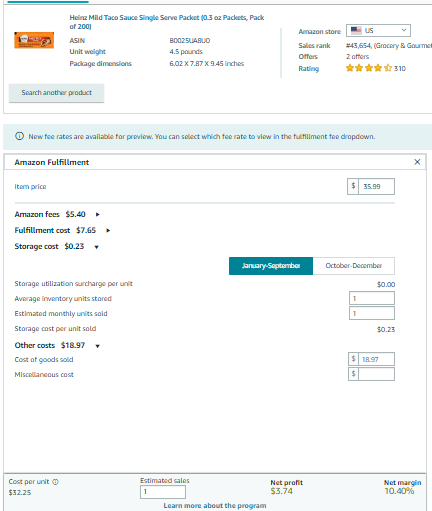Image resolution: width=432 pixels, height=511 pixels.
Task: Click the US flag icon
Action: [356, 30]
